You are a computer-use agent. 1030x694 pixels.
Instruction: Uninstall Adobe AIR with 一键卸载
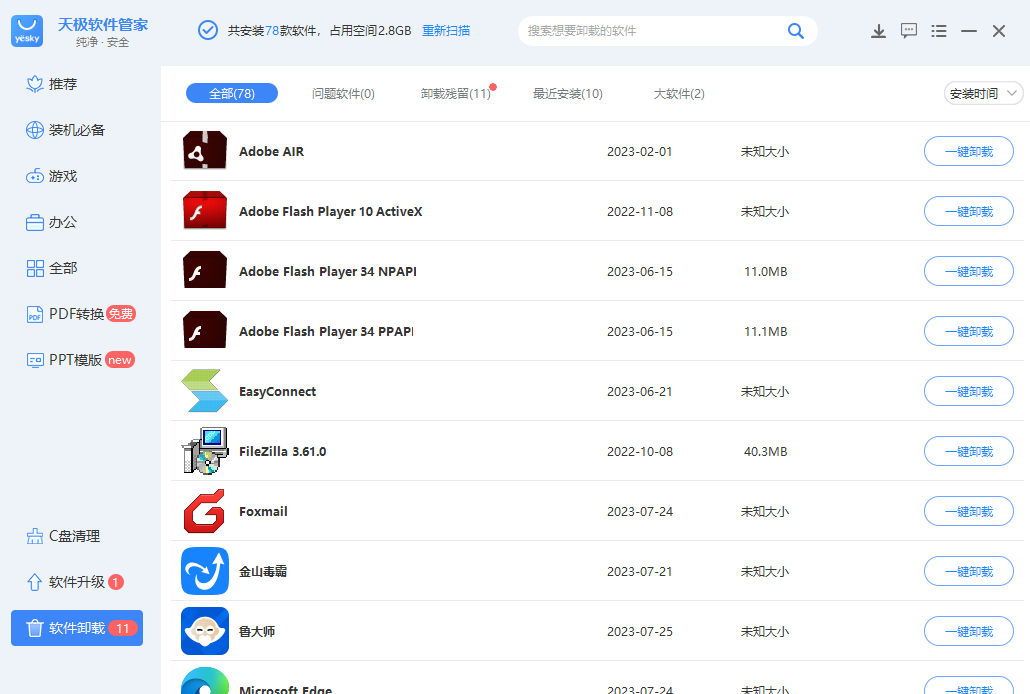[968, 151]
